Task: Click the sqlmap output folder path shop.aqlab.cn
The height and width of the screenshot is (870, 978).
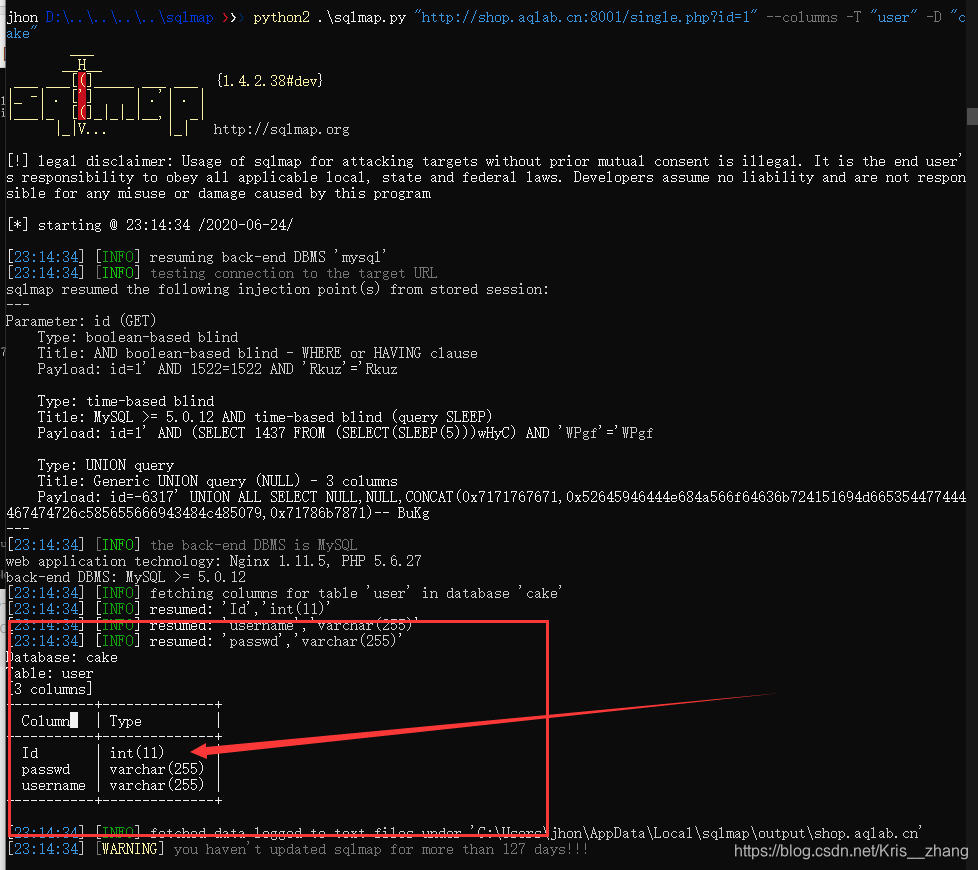Action: coord(695,833)
